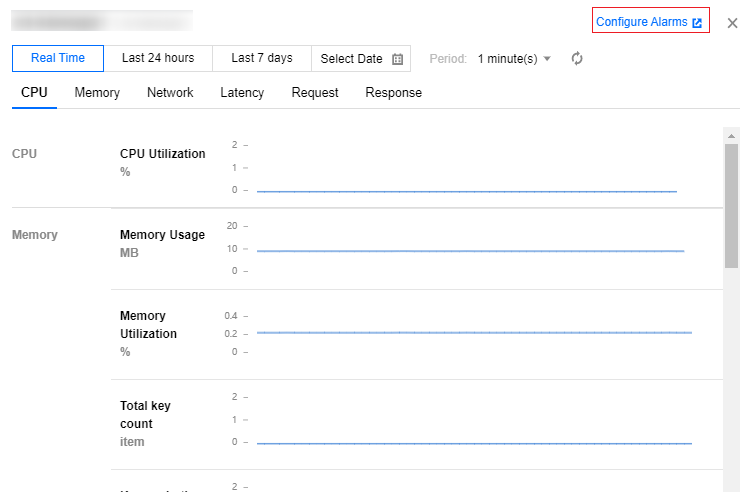The image size is (751, 492).
Task: Click the vertical scrollbar thumb
Action: pyautogui.click(x=731, y=205)
